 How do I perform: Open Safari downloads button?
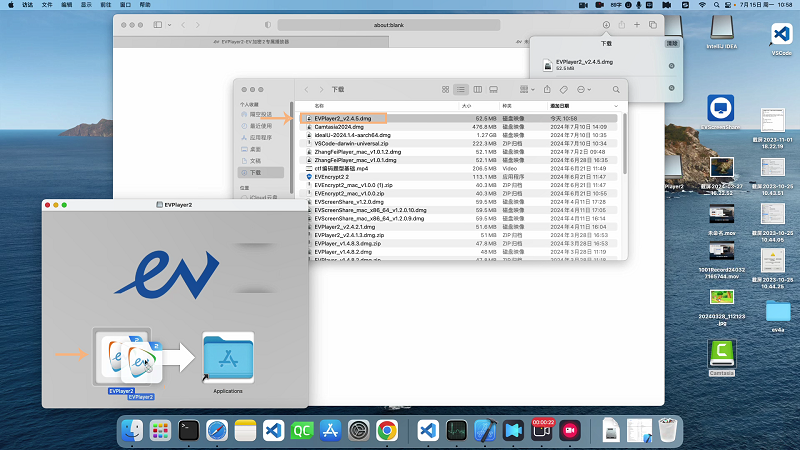point(606,24)
